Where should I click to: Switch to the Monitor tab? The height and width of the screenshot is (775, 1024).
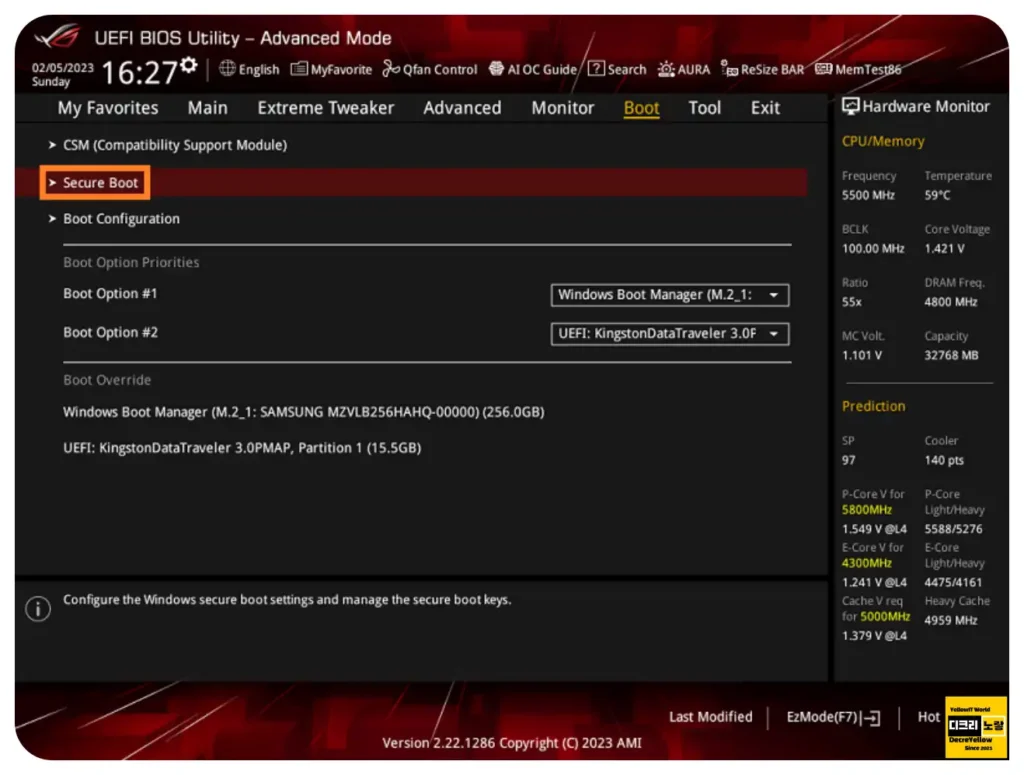[562, 108]
